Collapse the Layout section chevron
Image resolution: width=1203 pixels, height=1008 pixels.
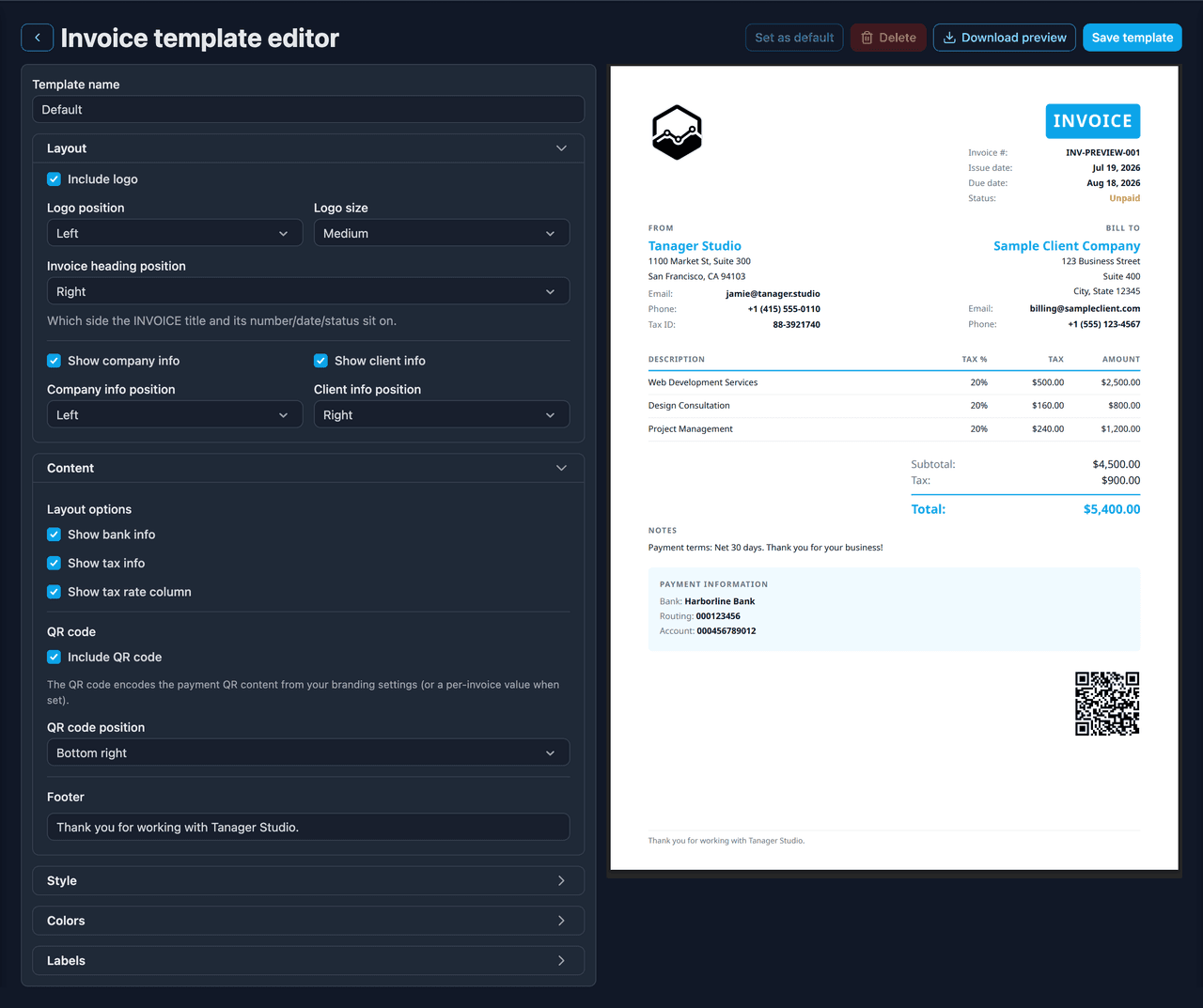coord(561,148)
